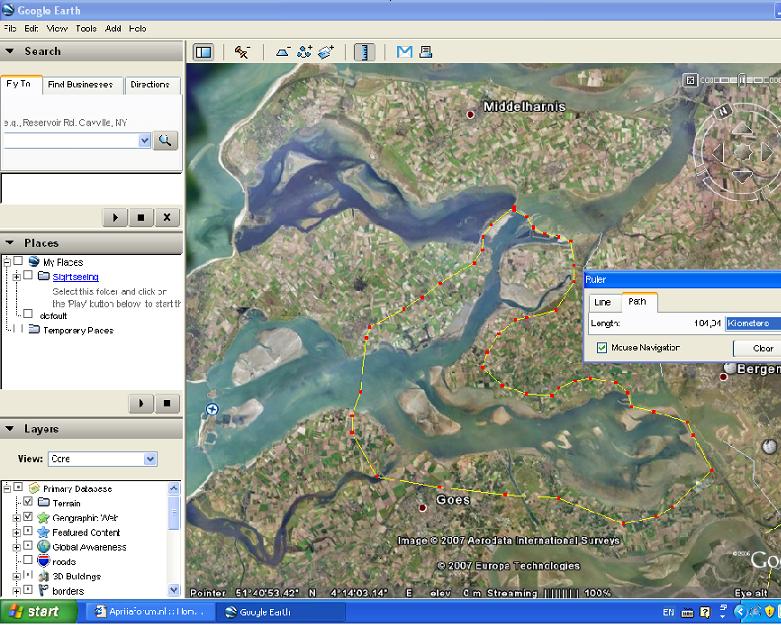Screen dimensions: 781x625
Task: Toggle the Featured Content layer checkbox
Action: pos(28,531)
